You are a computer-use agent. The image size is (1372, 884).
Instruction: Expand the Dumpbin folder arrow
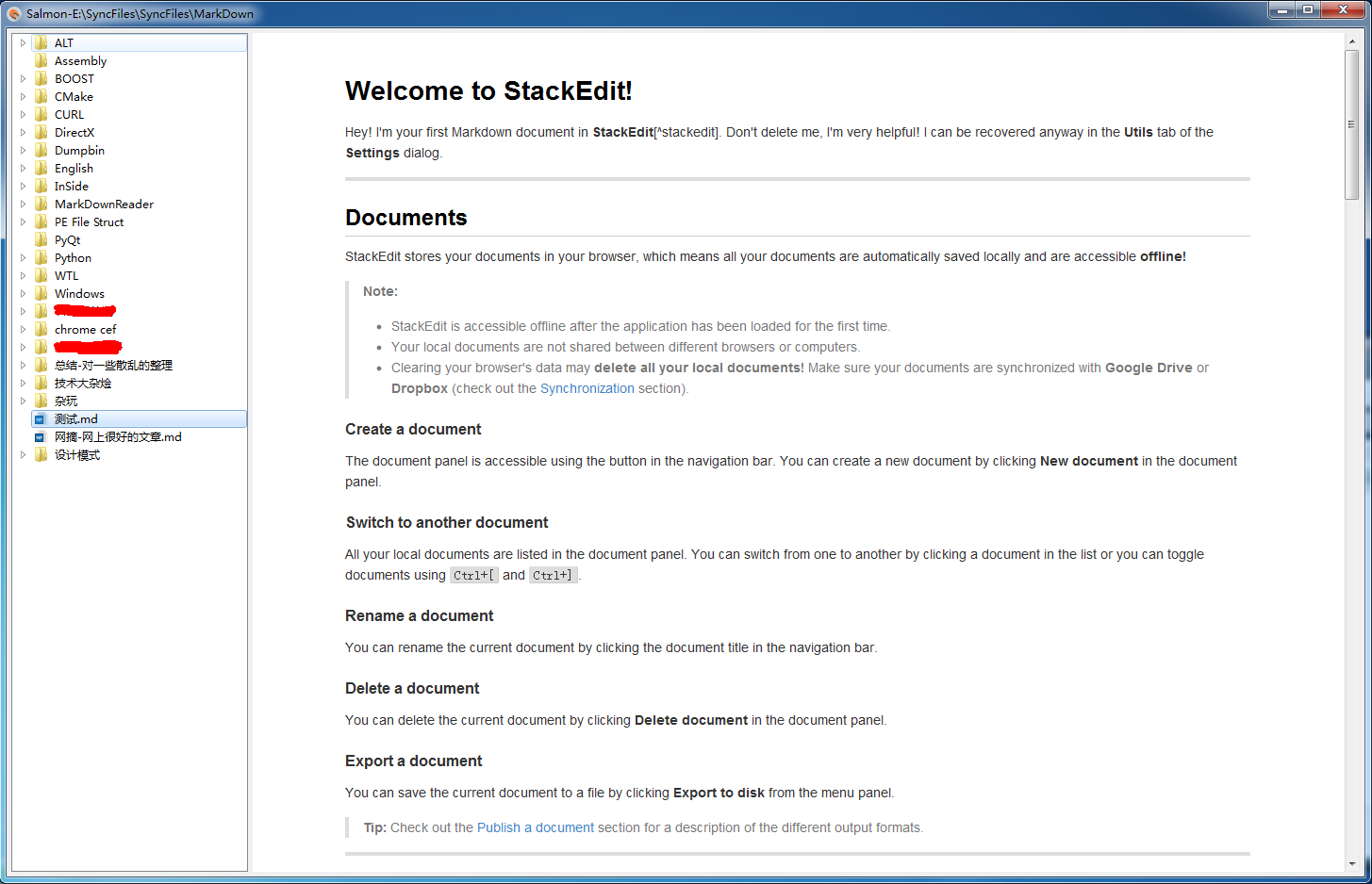[x=24, y=150]
